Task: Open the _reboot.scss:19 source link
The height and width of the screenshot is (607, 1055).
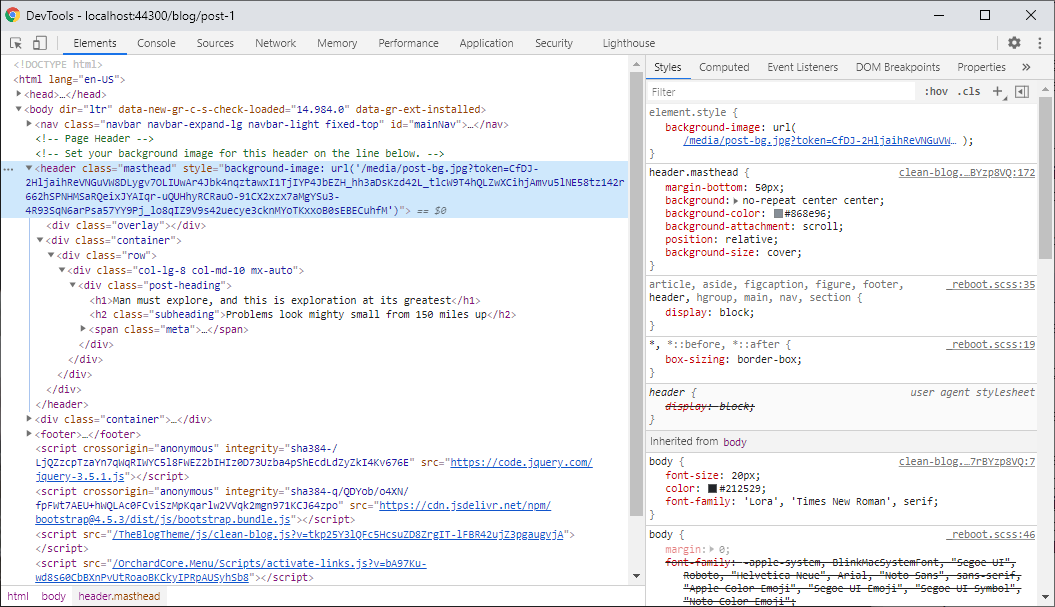Action: (990, 345)
